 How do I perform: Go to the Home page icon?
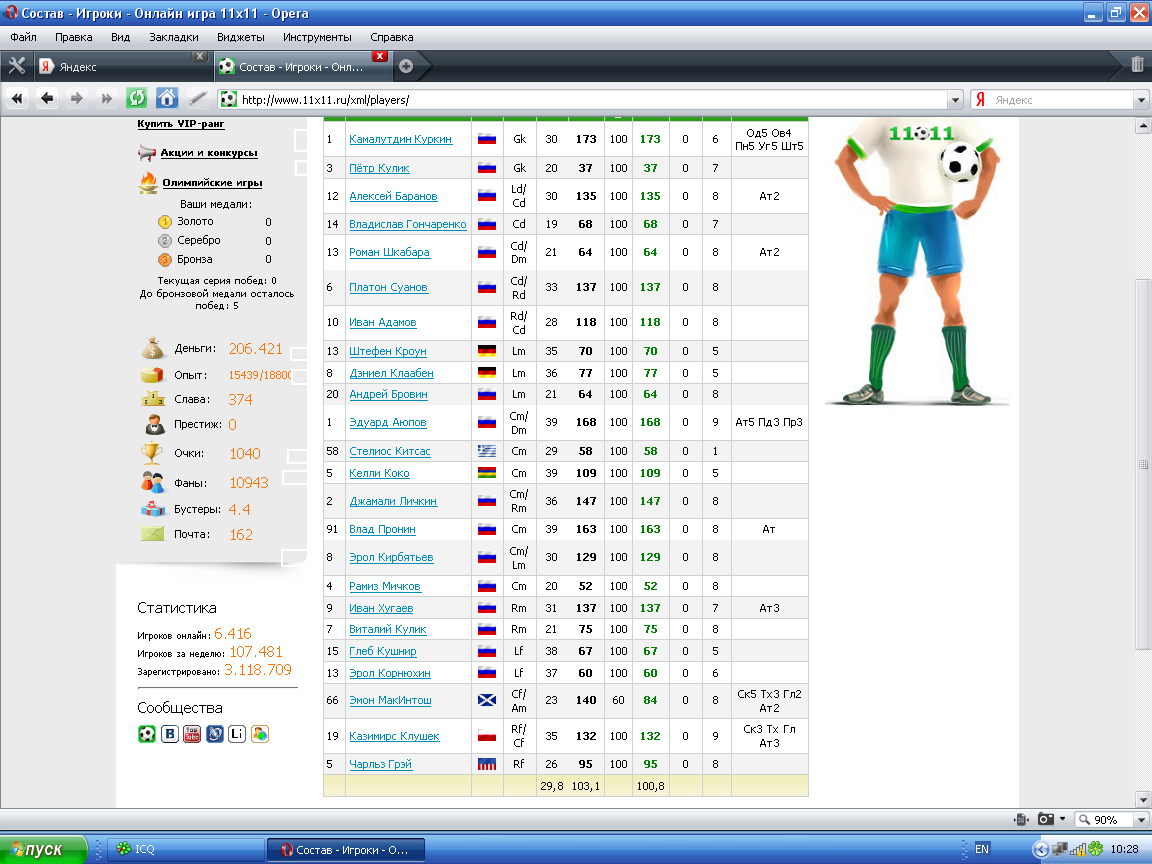tap(167, 98)
